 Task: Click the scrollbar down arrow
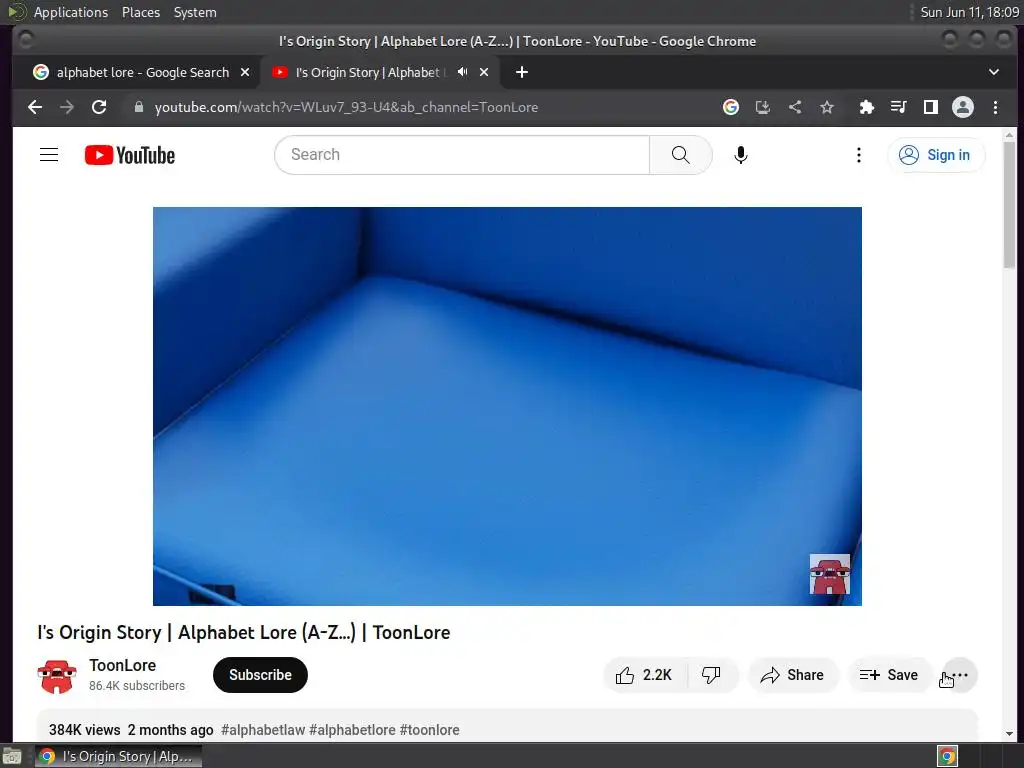pos(1010,733)
